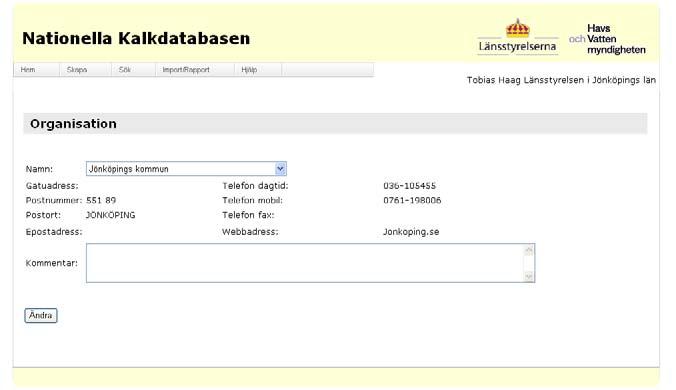The width and height of the screenshot is (676, 390).
Task: Click the Webbadress label
Action: [x=250, y=232]
